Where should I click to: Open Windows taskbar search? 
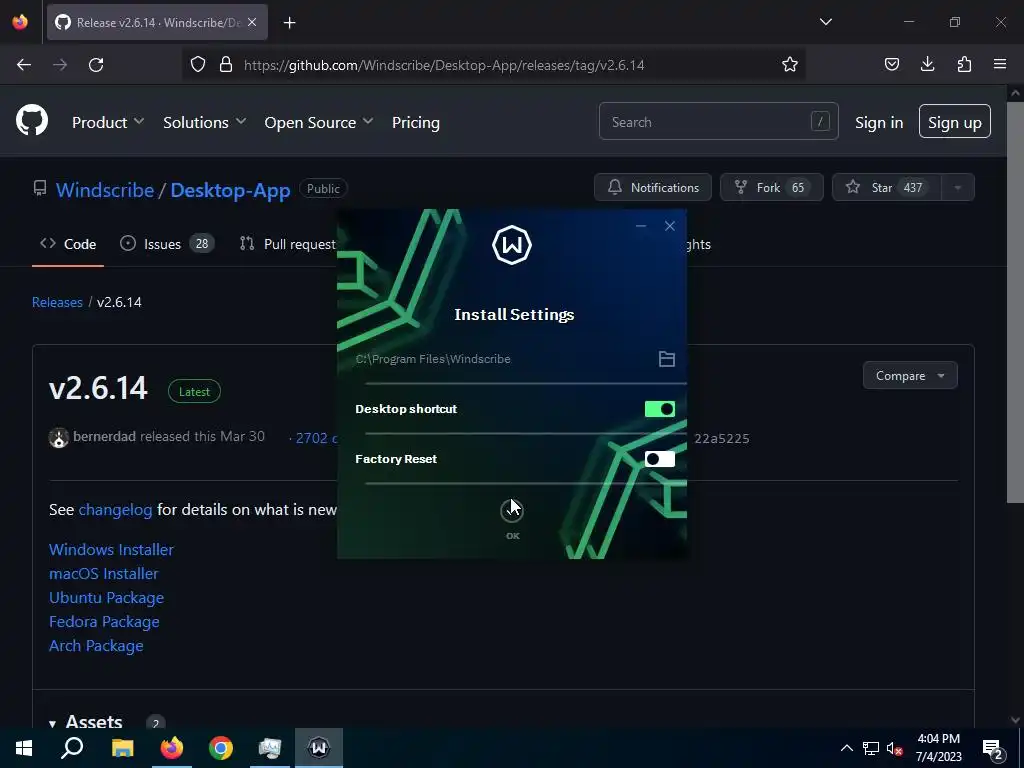(x=72, y=748)
